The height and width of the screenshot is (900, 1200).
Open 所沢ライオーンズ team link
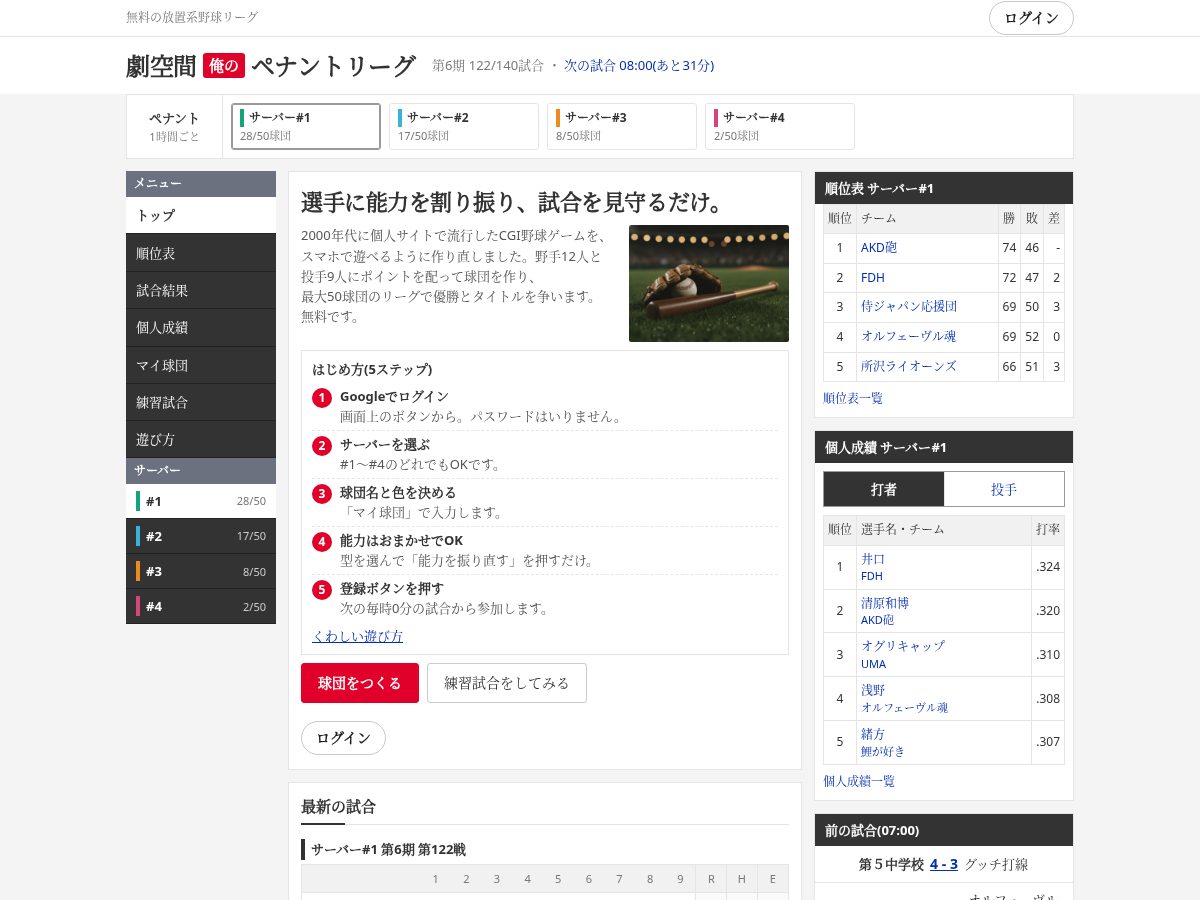pyautogui.click(x=909, y=366)
